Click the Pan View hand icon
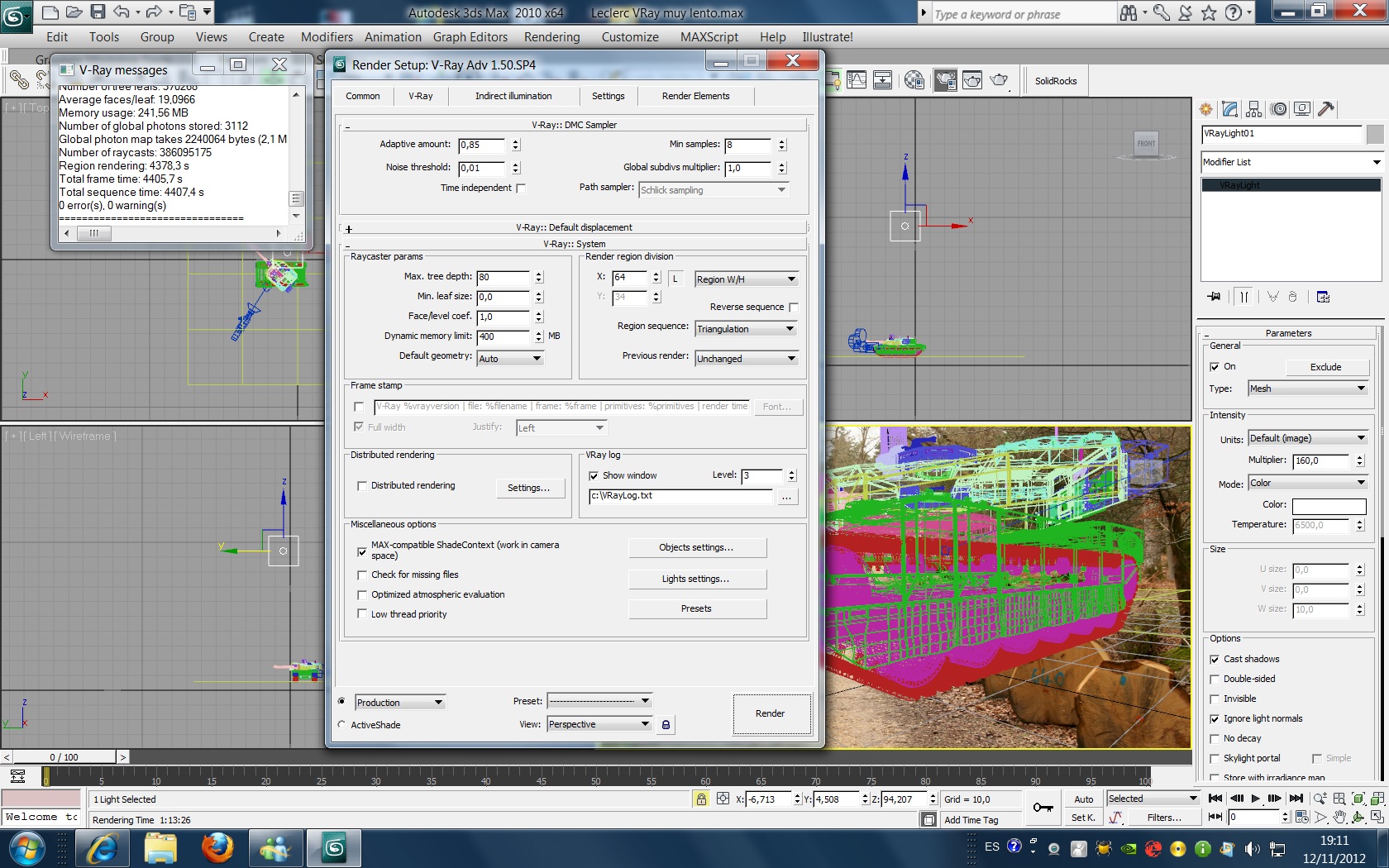The image size is (1389, 868). point(1339,817)
